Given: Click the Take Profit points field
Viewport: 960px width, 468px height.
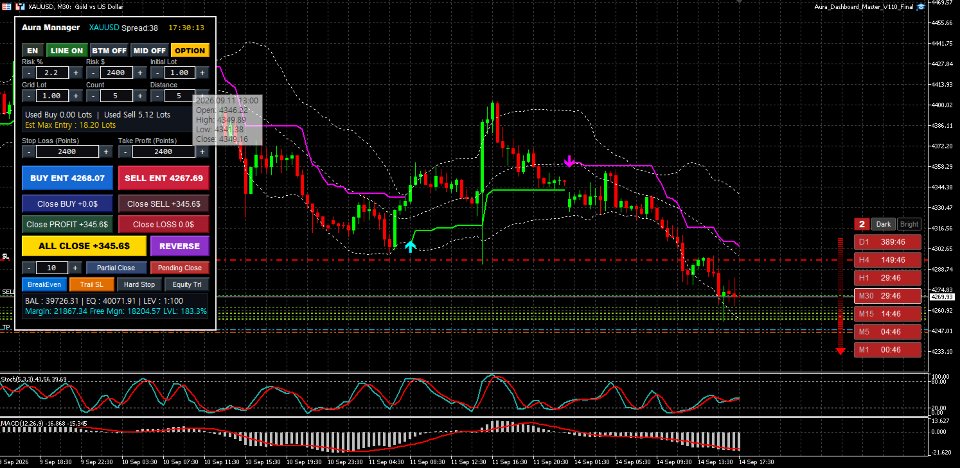Looking at the screenshot, I should [163, 151].
